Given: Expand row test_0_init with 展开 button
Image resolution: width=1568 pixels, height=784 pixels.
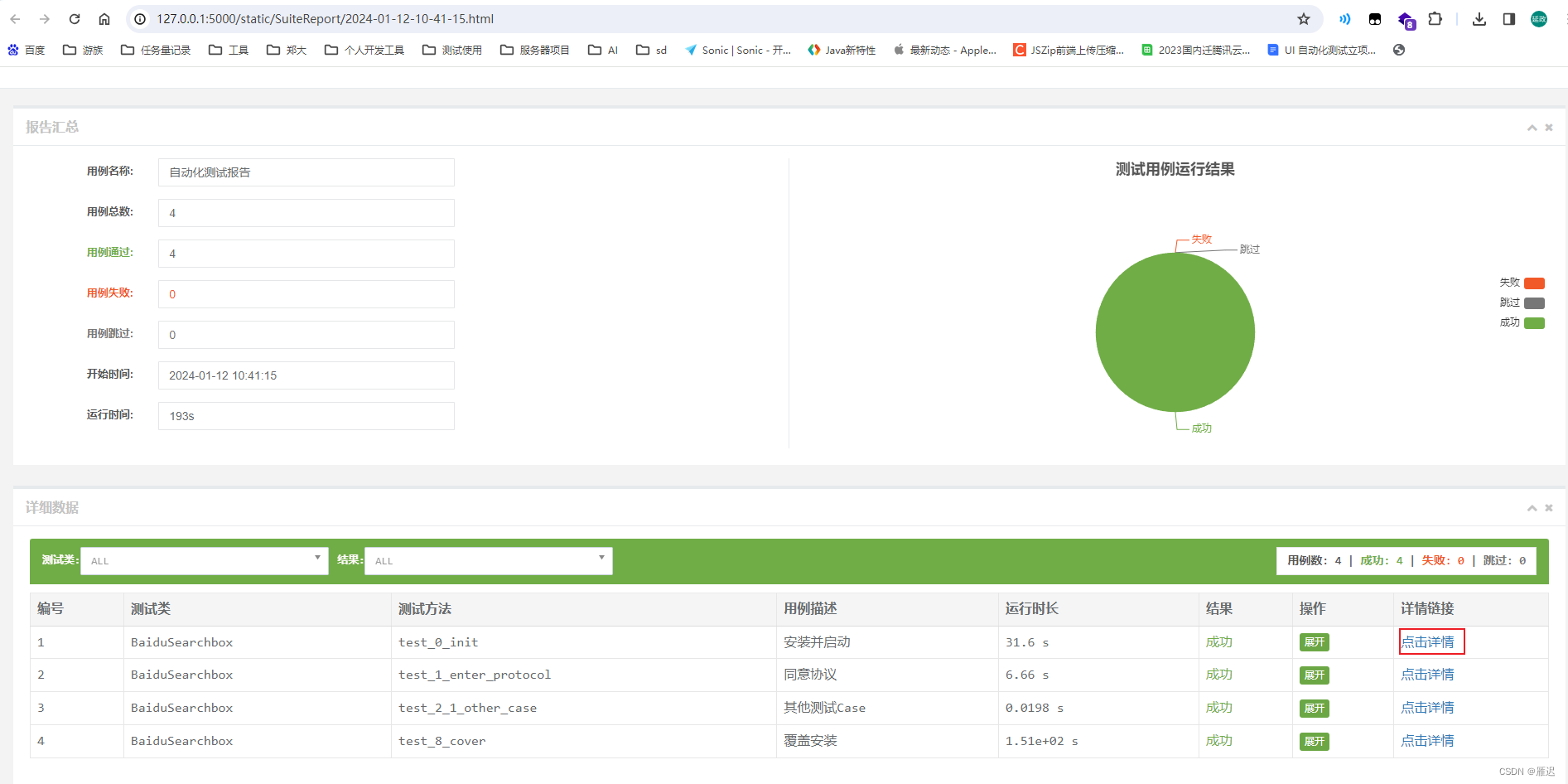Looking at the screenshot, I should (1314, 642).
